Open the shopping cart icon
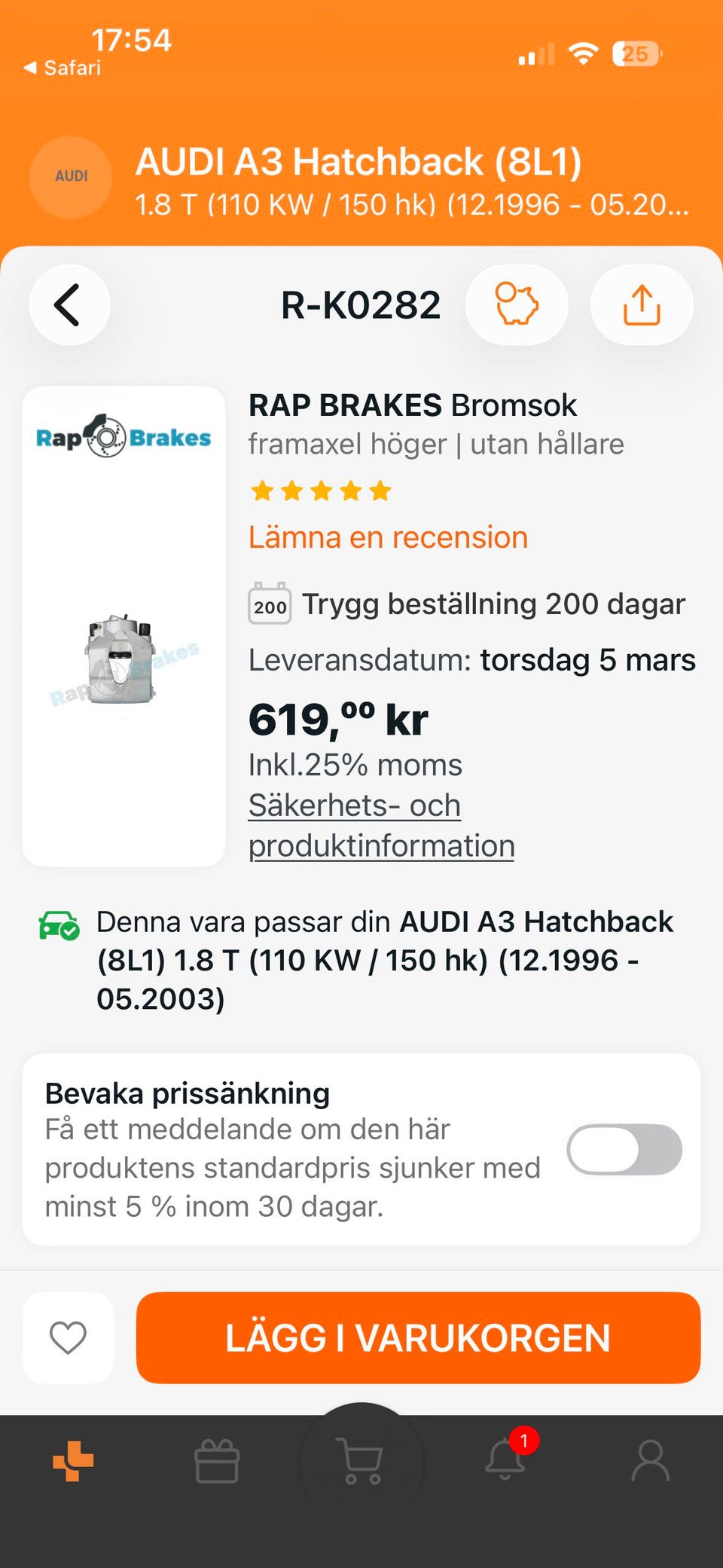The image size is (723, 1568). pos(361,1461)
